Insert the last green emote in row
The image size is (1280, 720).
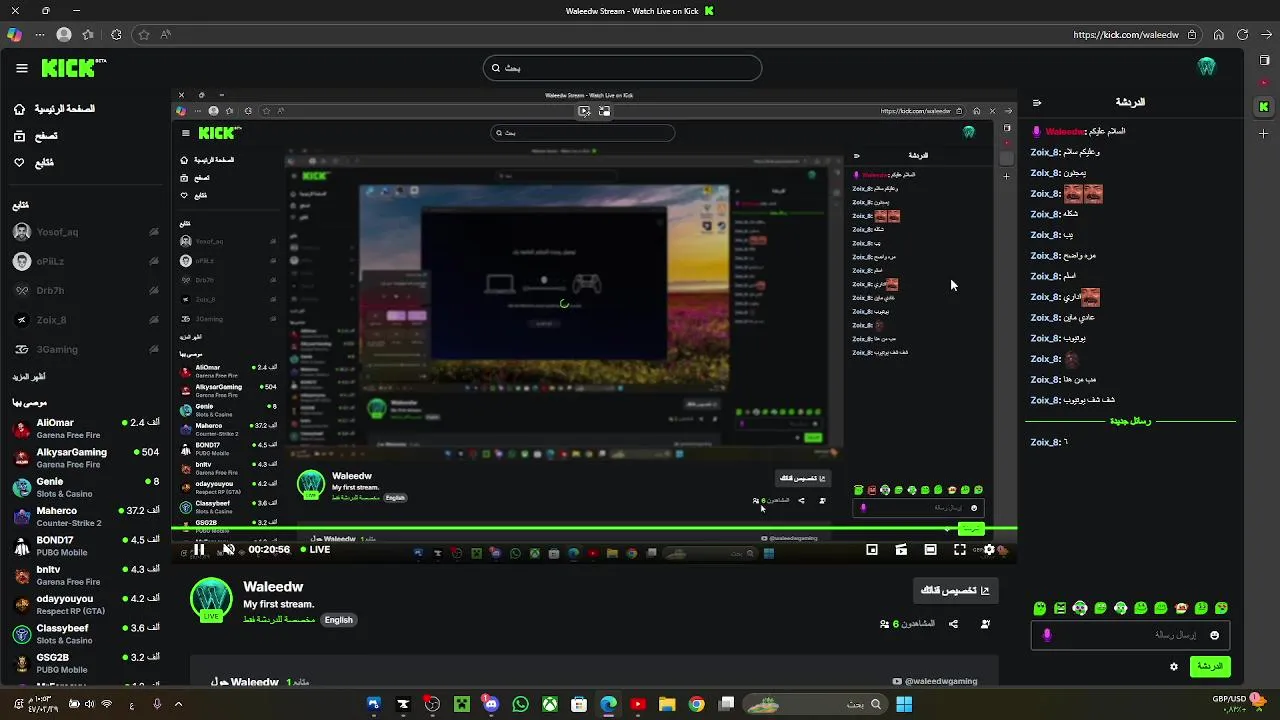click(x=1221, y=608)
